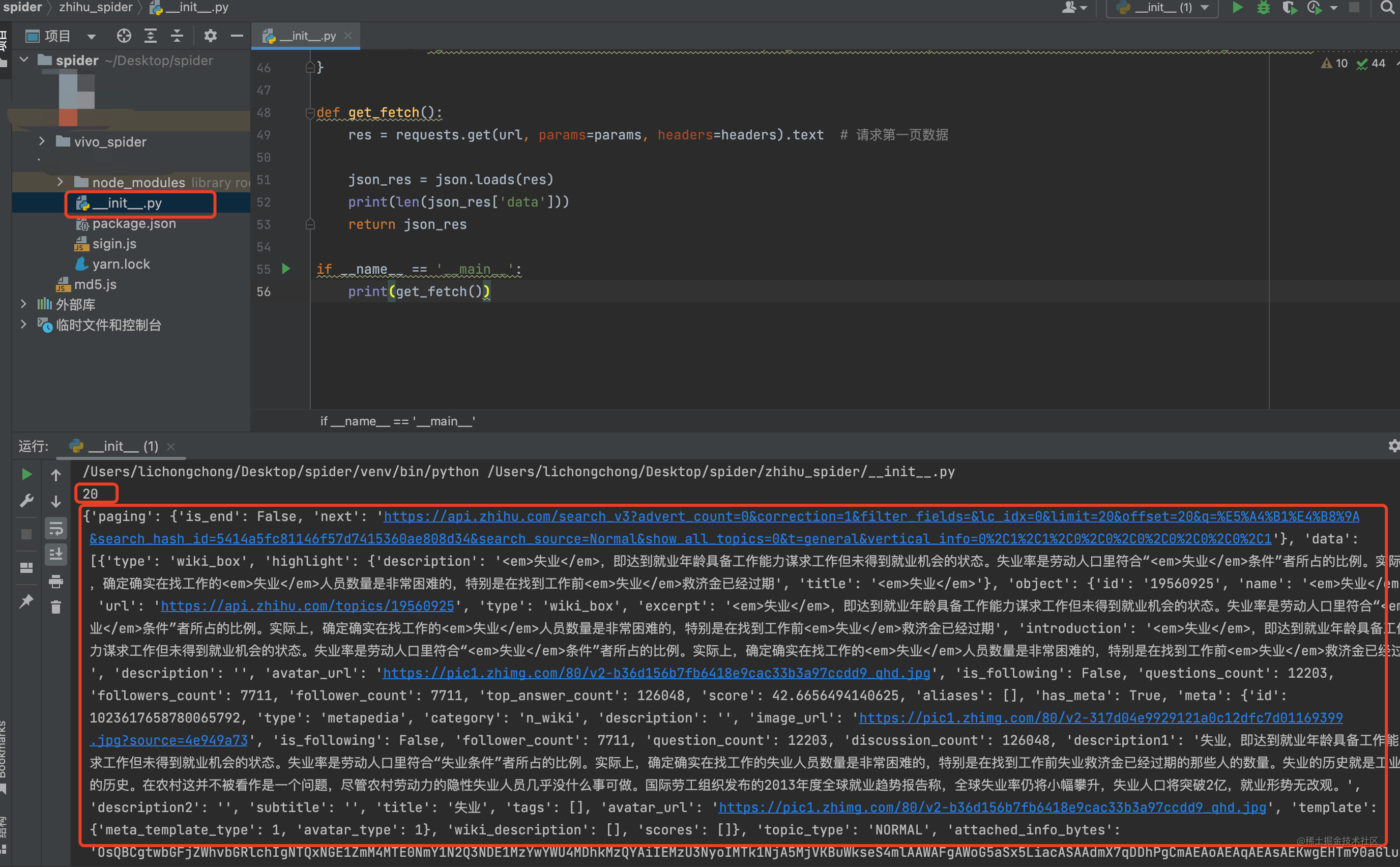Open the user account dropdown in the toolbar
Image resolution: width=1400 pixels, height=867 pixels.
click(x=1074, y=8)
